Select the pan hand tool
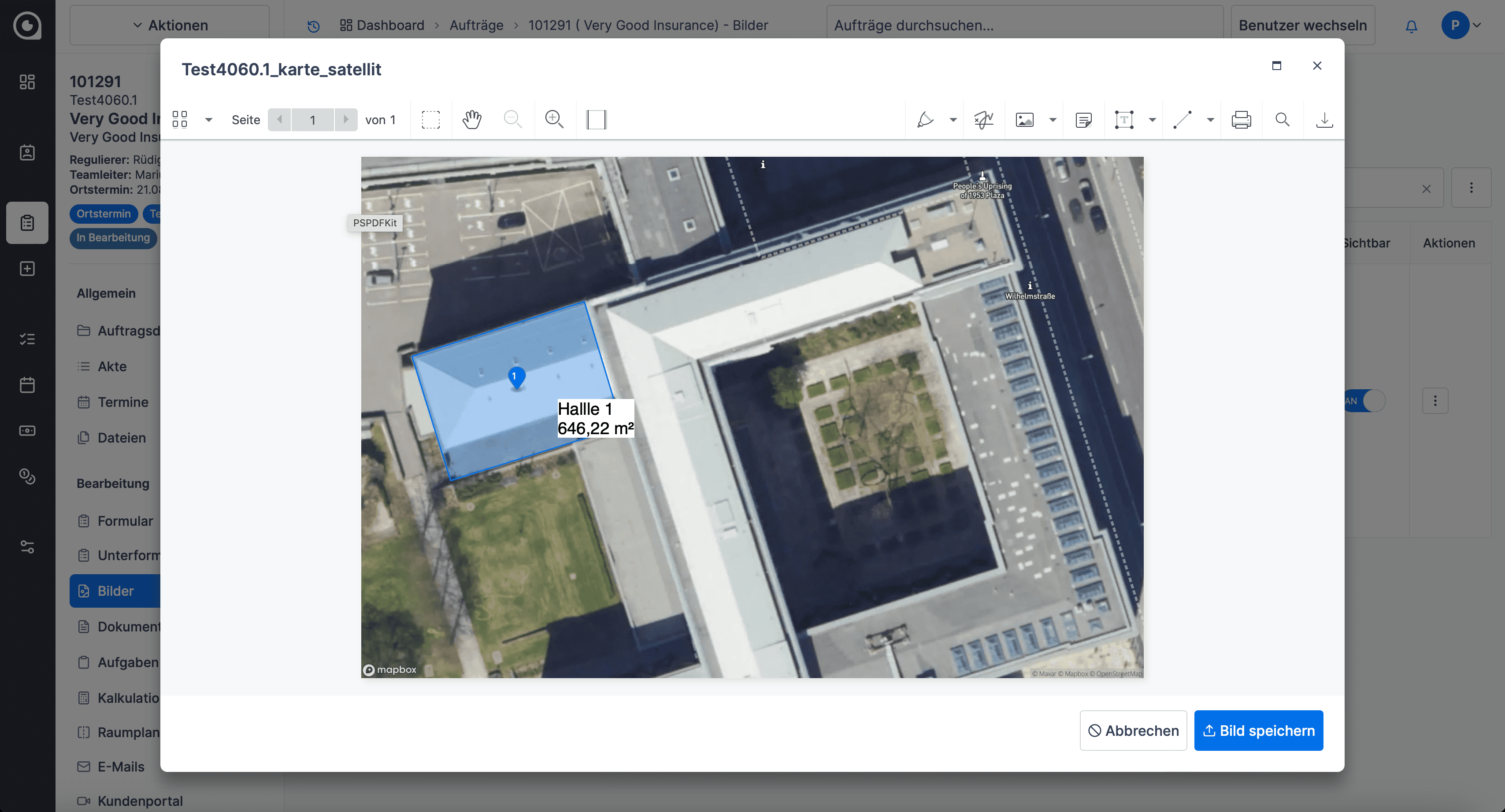The image size is (1505, 812). 471,120
